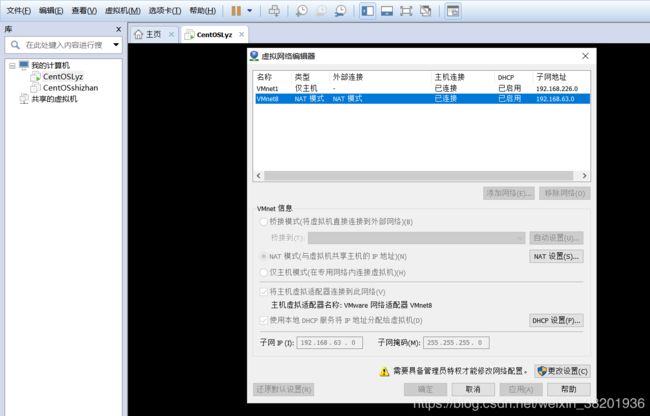This screenshot has height=416, width=650.
Task: Click the 更改设置(C) shield button
Action: click(x=563, y=371)
